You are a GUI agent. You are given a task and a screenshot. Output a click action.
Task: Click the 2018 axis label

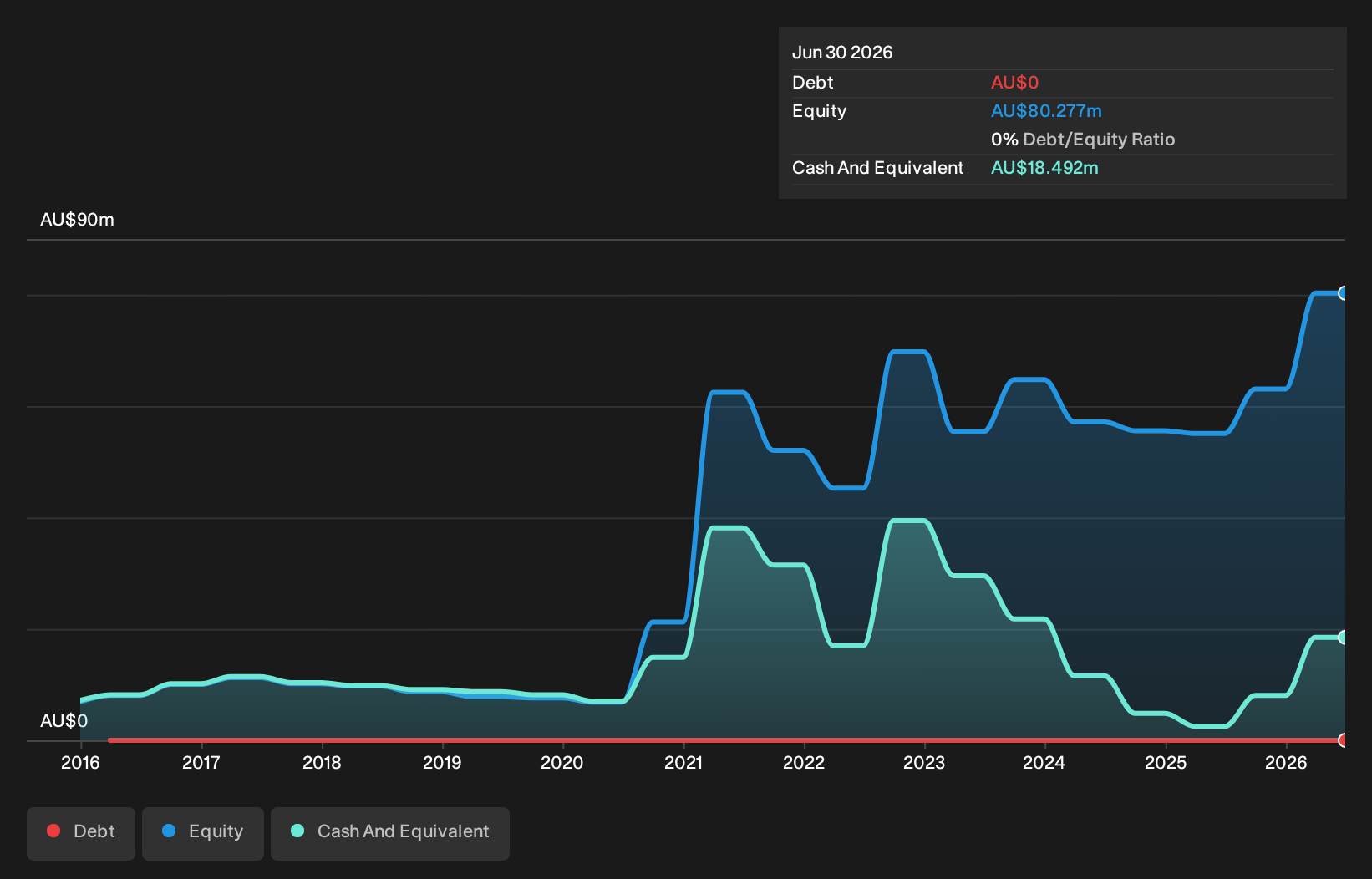point(322,762)
